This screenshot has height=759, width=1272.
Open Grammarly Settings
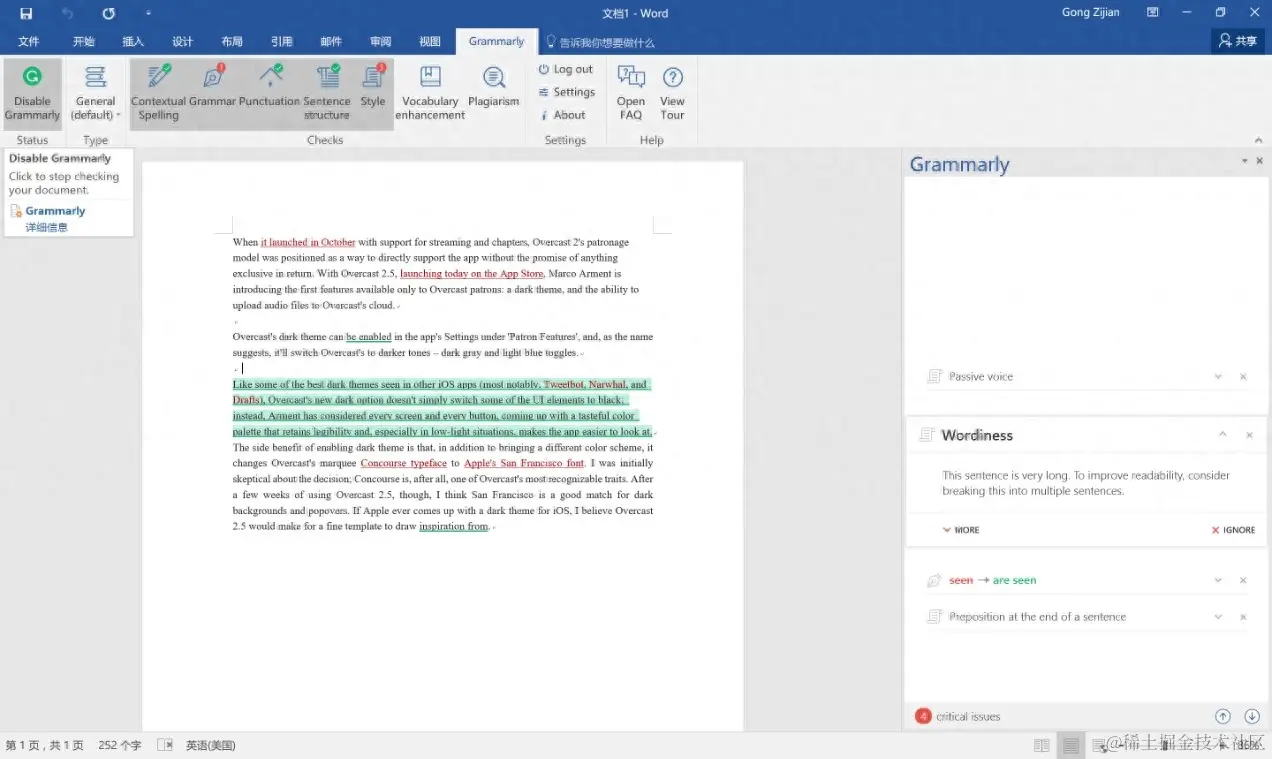coord(567,92)
